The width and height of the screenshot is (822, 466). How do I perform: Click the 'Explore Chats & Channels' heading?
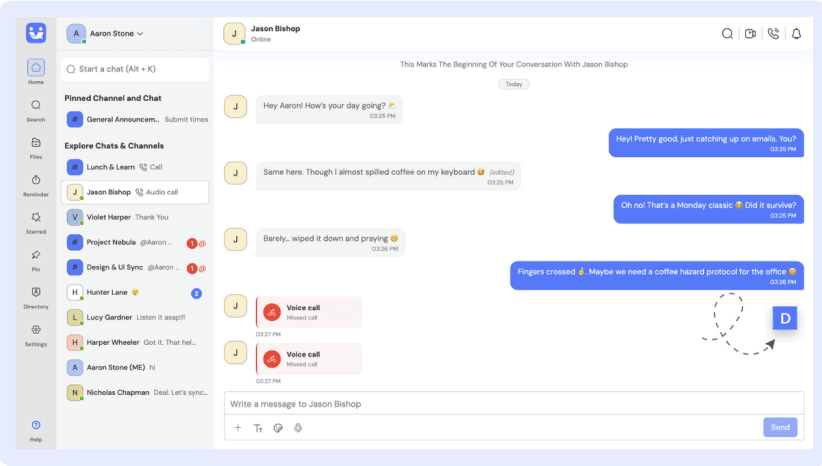click(x=114, y=146)
